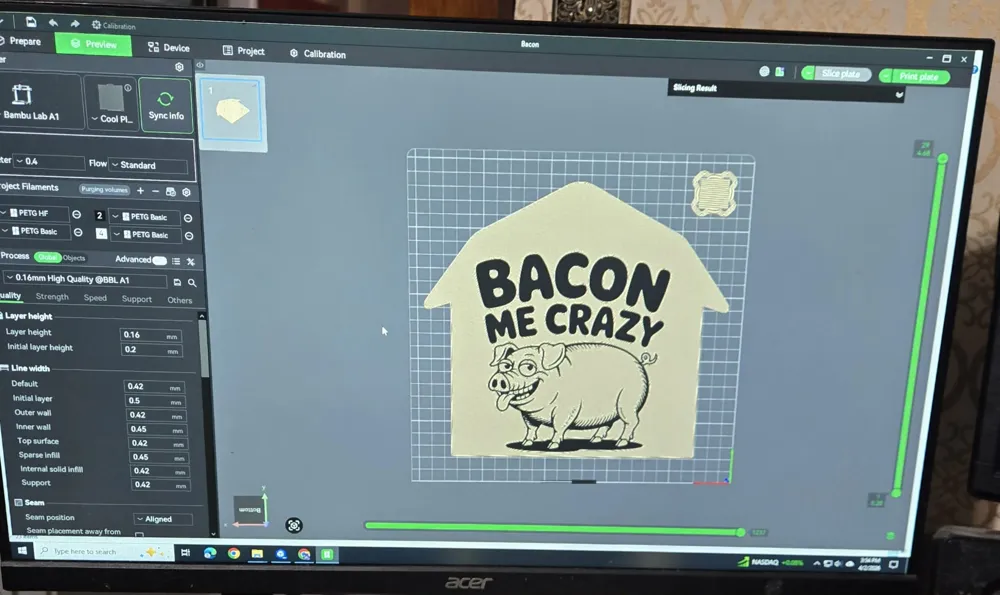Viewport: 1000px width, 595px height.
Task: Open filament 4 PETG Basic dropdown
Action: click(146, 235)
